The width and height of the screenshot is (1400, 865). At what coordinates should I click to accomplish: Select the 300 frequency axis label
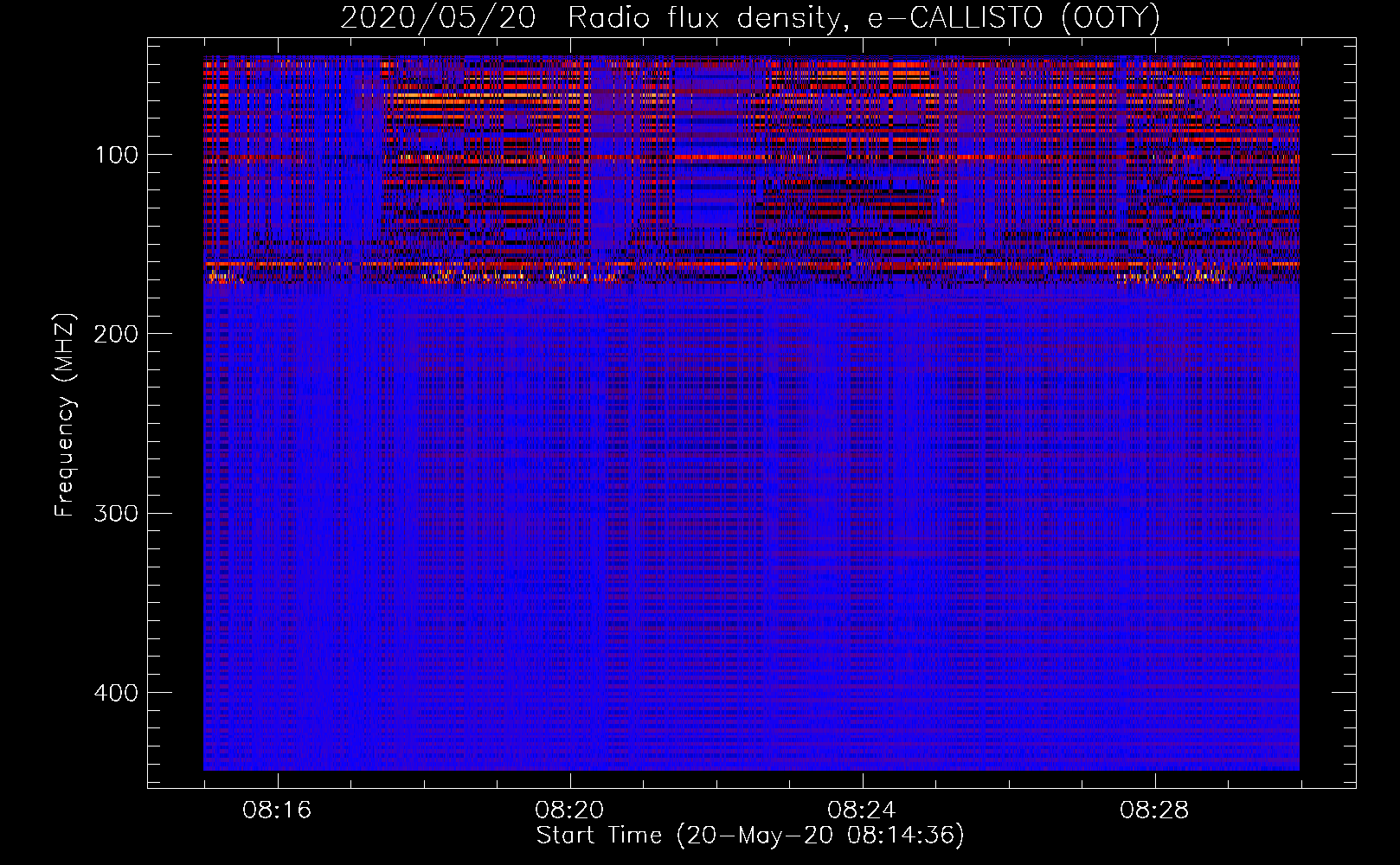coord(117,514)
